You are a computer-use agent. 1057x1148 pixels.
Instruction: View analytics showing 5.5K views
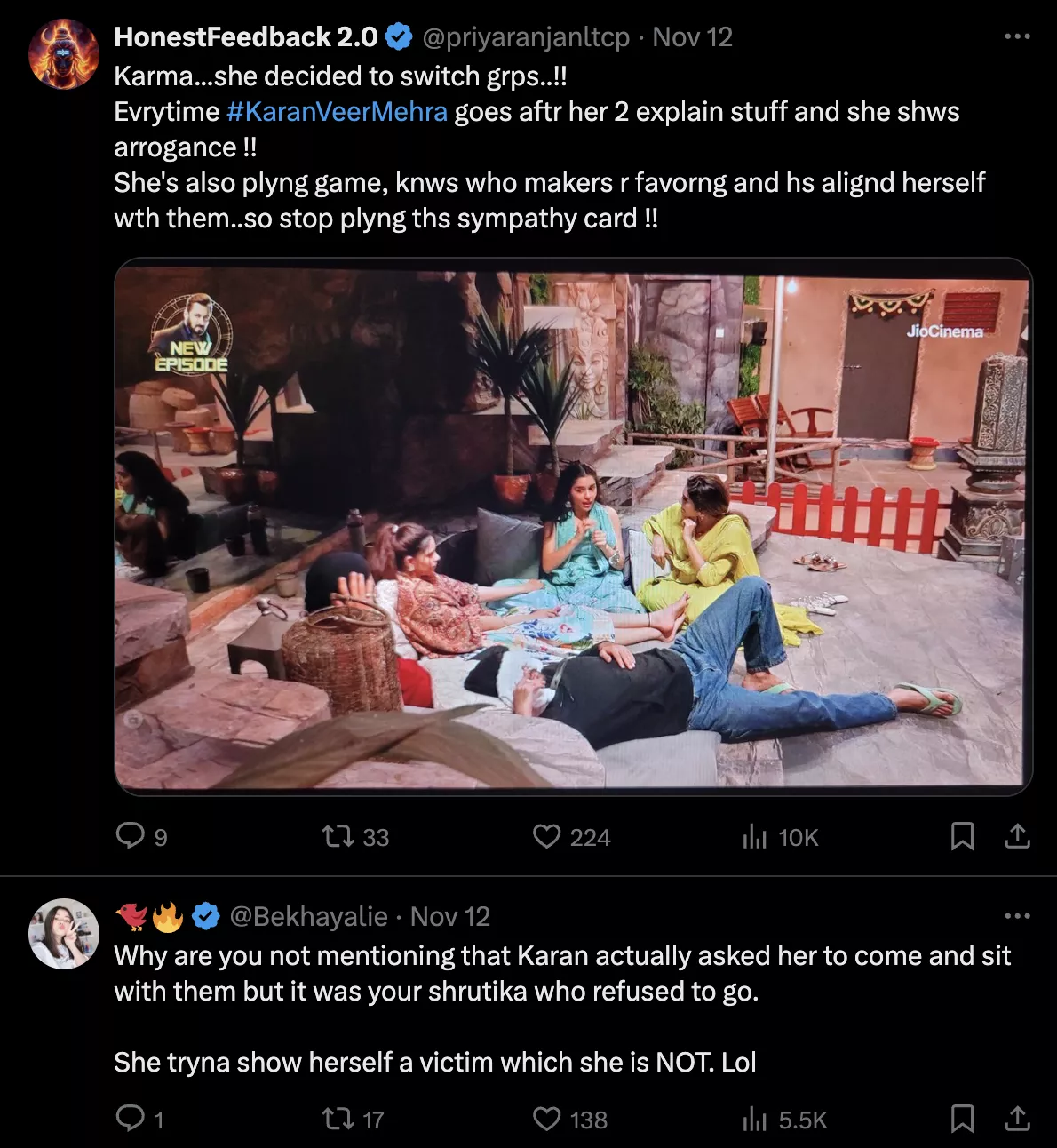point(754,1119)
